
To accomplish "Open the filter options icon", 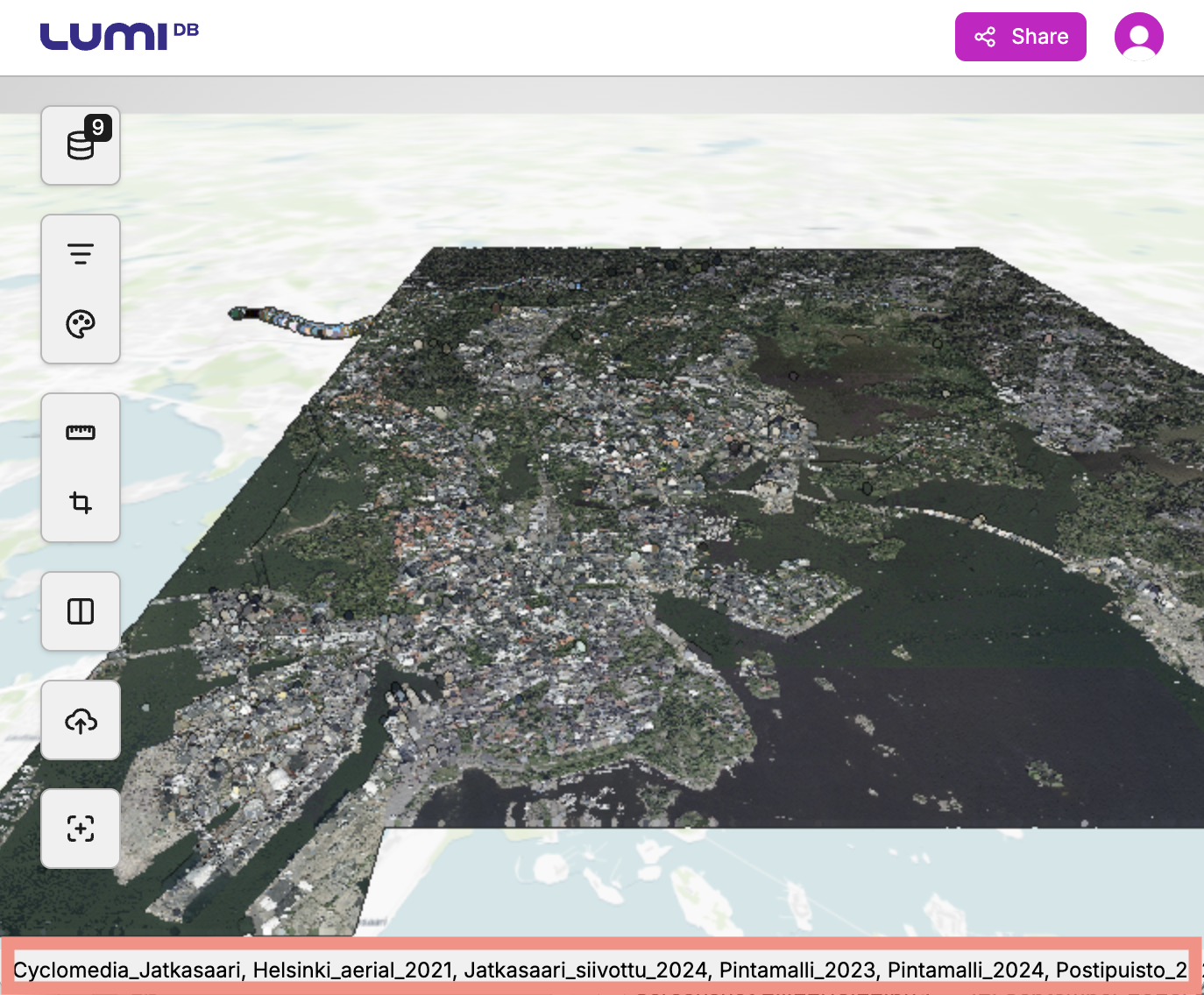I will tap(81, 254).
